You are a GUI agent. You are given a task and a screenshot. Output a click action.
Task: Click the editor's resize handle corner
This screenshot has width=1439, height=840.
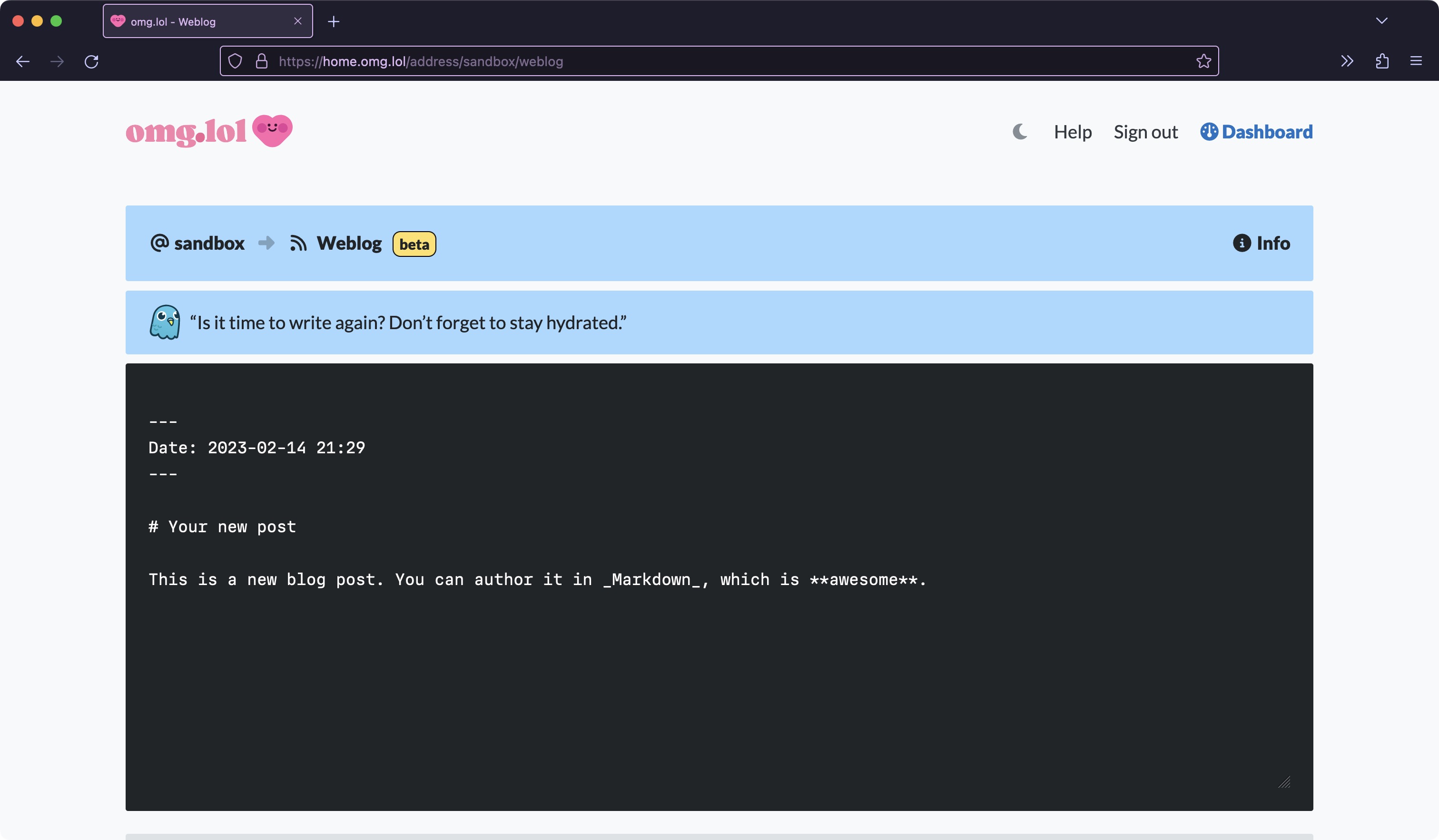[1284, 782]
